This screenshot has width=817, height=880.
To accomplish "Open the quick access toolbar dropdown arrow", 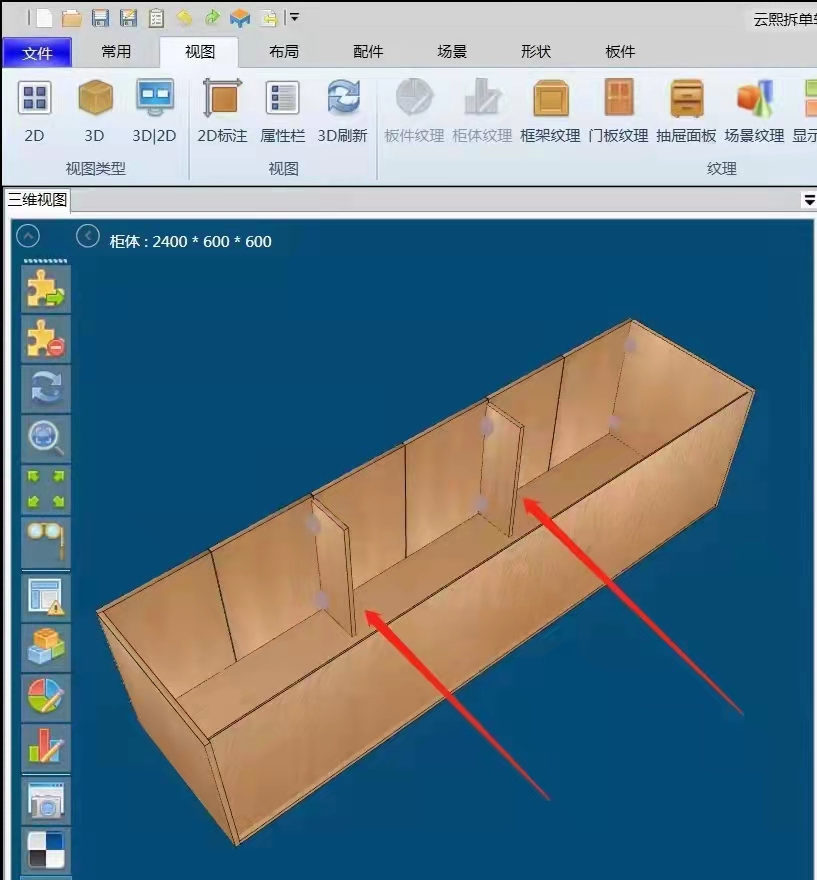I will [x=294, y=18].
